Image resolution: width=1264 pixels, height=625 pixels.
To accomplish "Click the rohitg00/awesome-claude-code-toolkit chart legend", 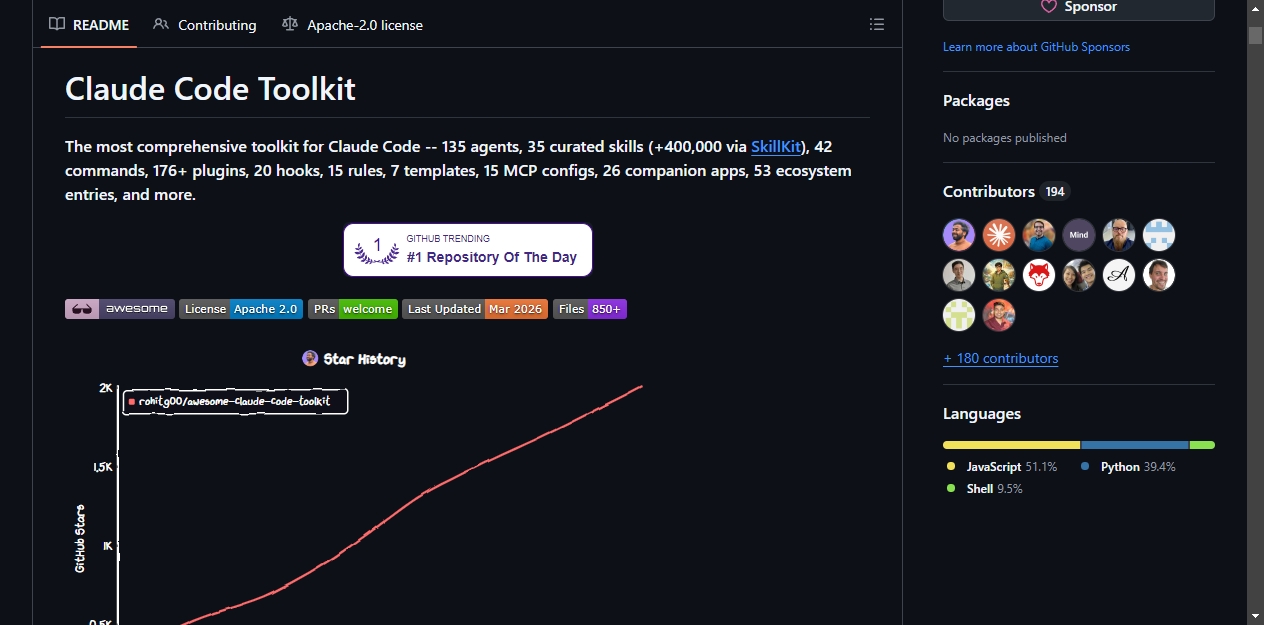I will [x=236, y=402].
